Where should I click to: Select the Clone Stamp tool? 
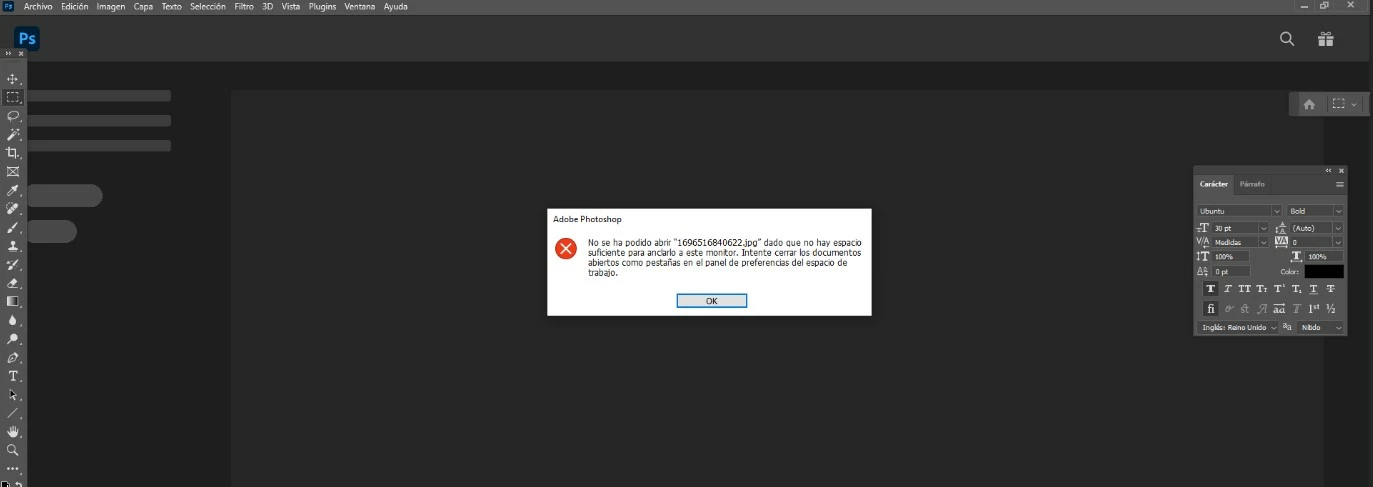coord(13,246)
